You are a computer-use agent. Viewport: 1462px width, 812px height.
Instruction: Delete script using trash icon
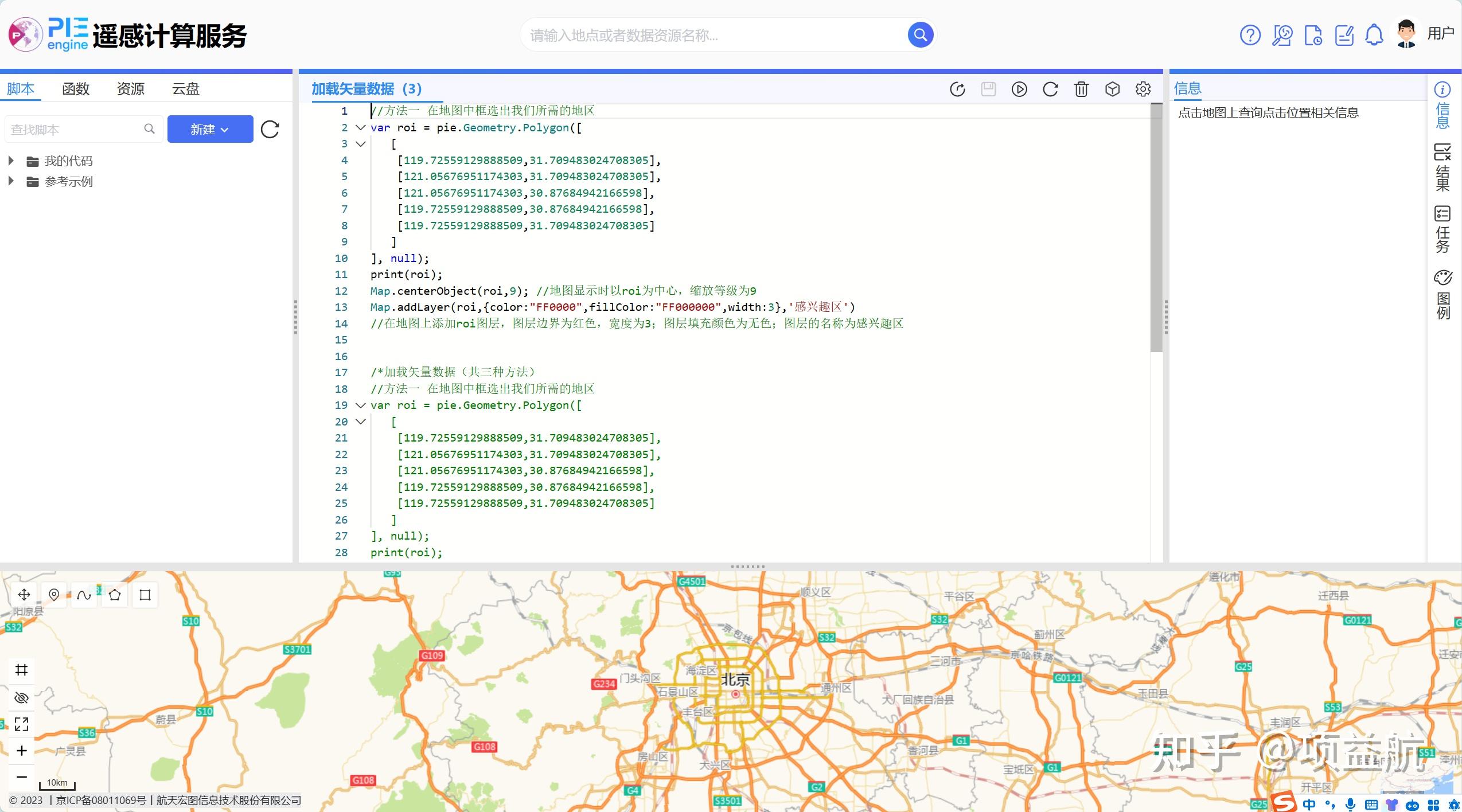[1081, 89]
